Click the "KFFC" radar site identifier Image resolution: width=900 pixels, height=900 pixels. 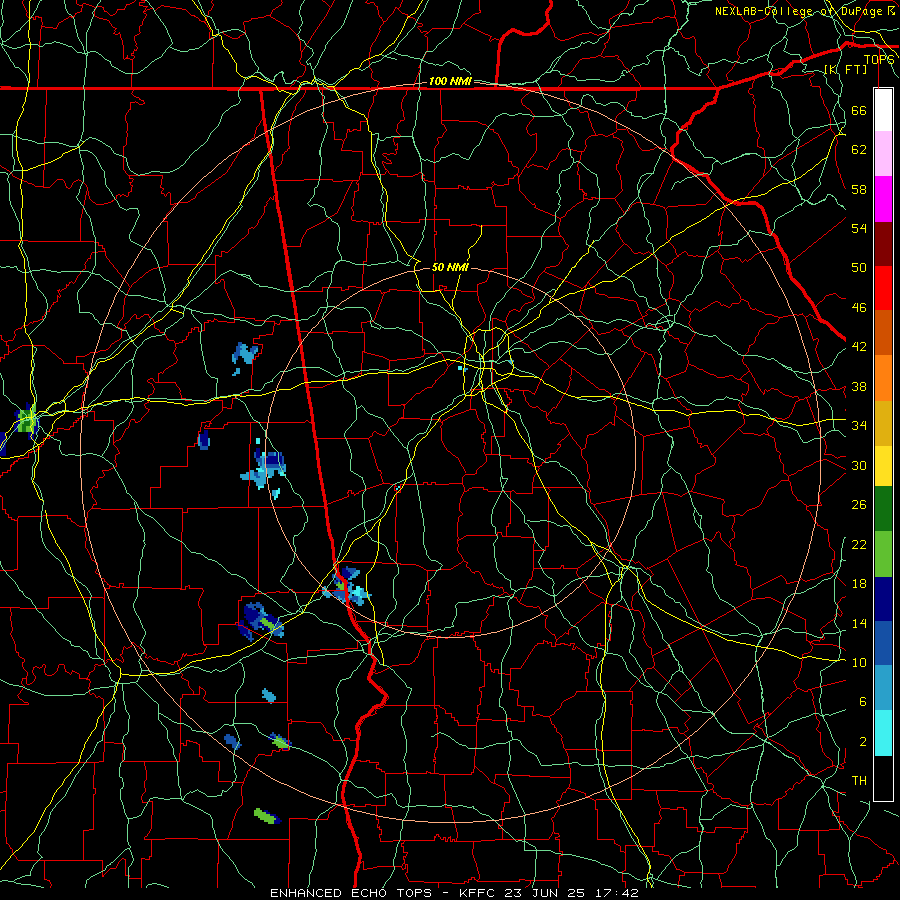479,893
